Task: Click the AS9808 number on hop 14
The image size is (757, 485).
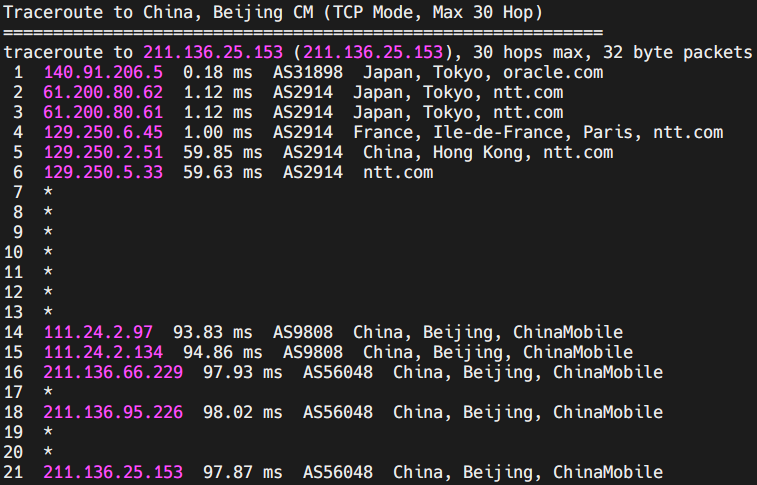Action: (x=303, y=332)
